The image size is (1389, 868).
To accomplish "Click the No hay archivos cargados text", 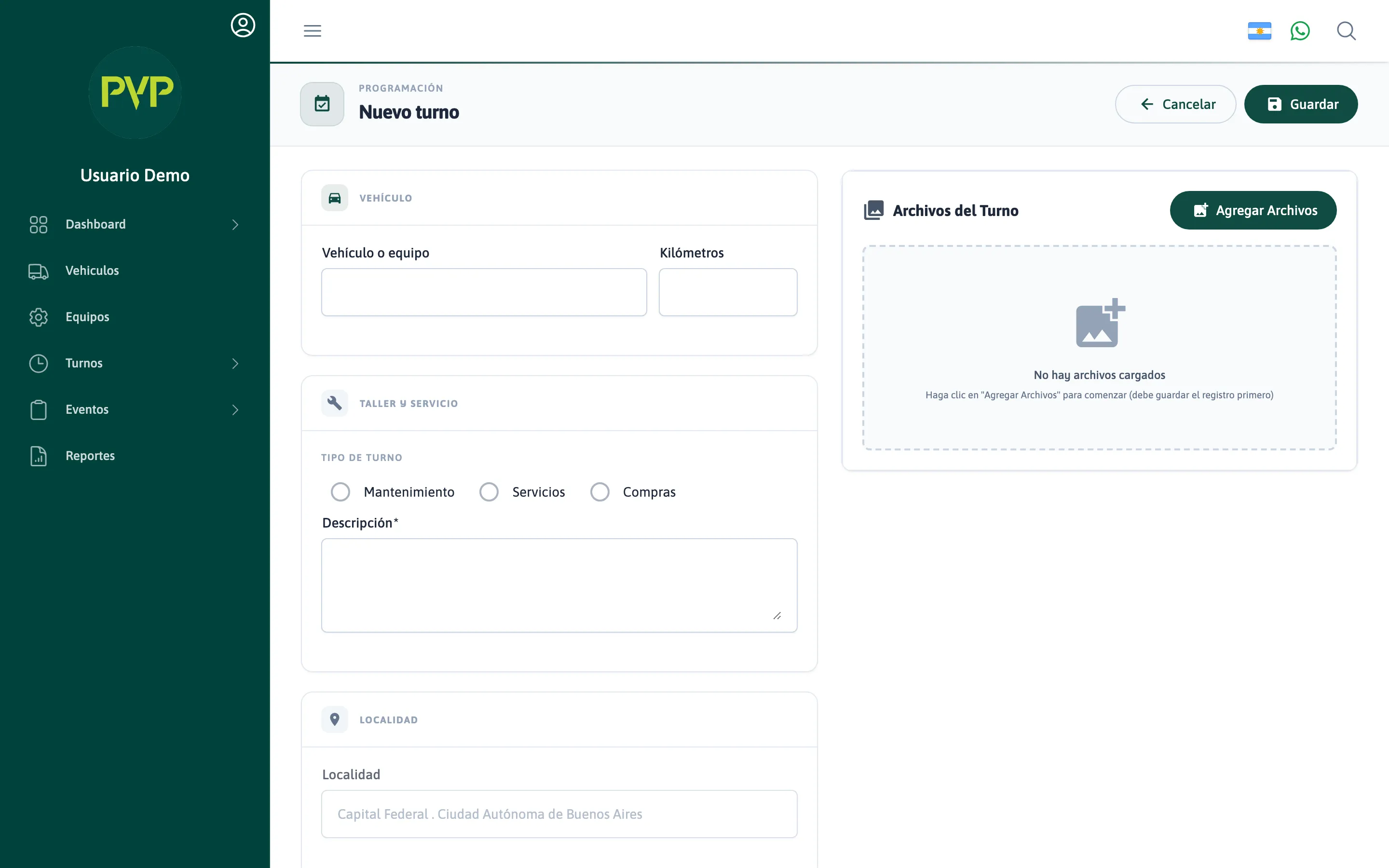I will (x=1099, y=375).
